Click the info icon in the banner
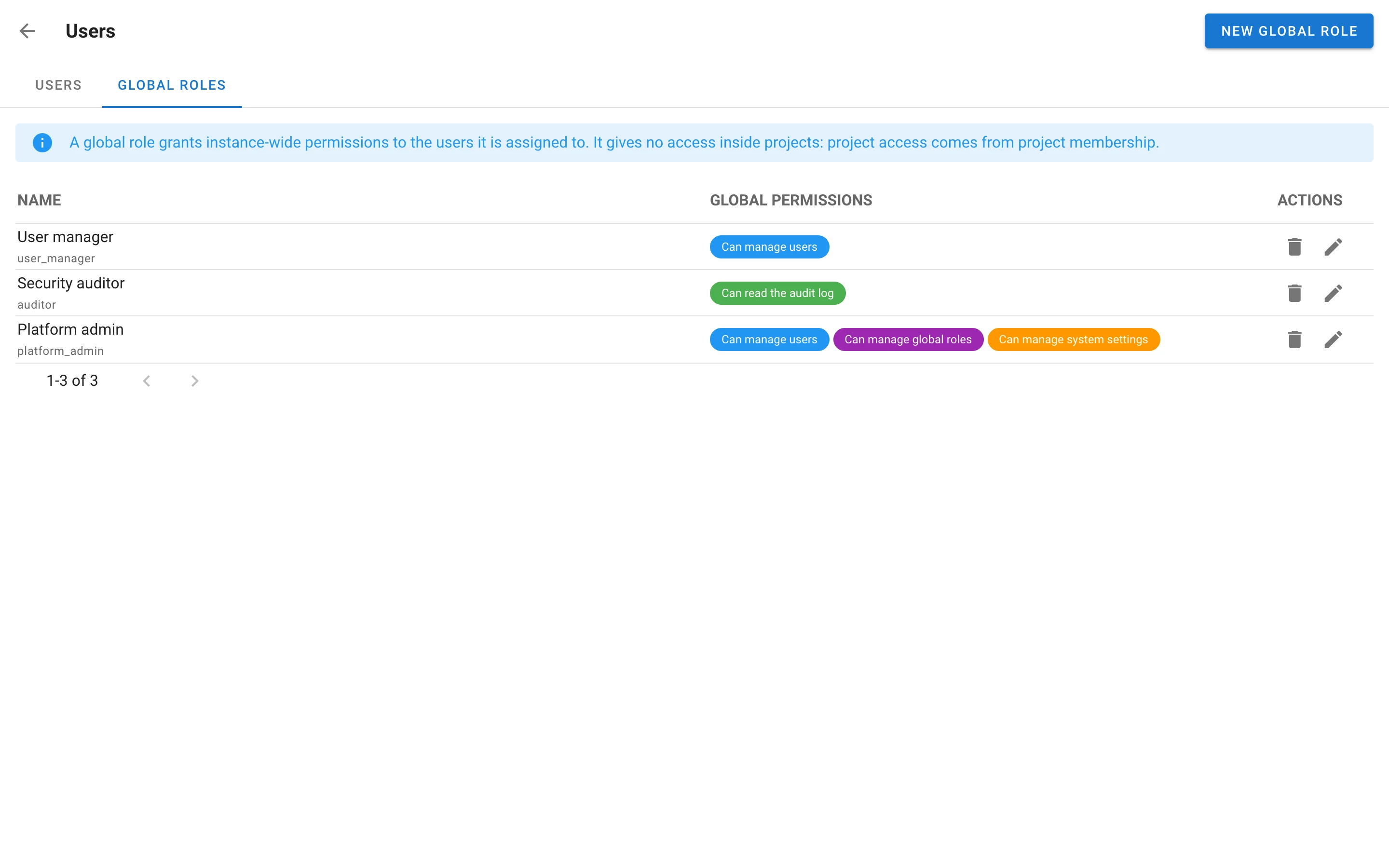1389x868 pixels. tap(42, 142)
